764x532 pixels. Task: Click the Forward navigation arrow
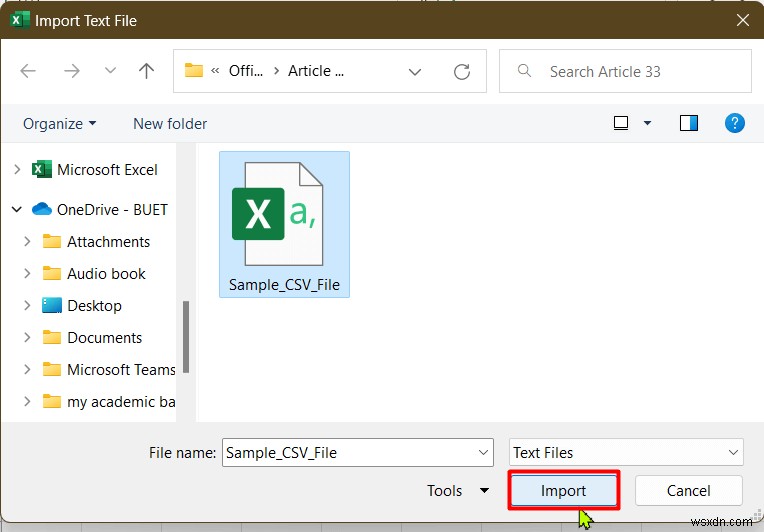[x=72, y=71]
